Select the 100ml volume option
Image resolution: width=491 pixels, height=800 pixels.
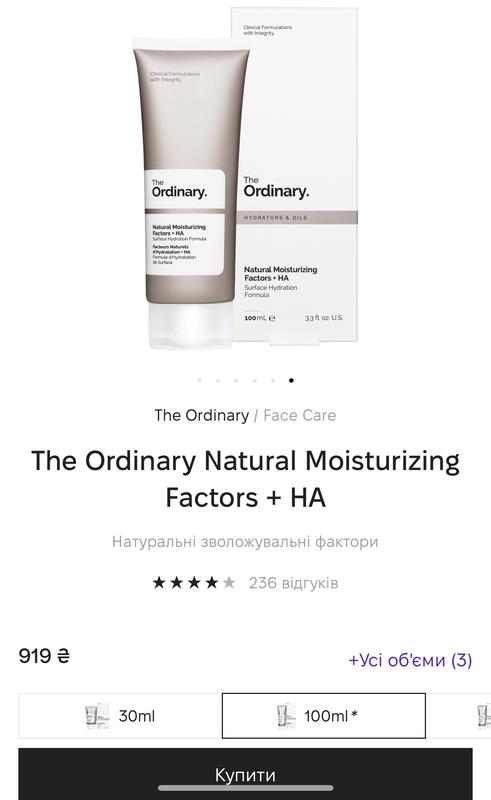tap(324, 716)
